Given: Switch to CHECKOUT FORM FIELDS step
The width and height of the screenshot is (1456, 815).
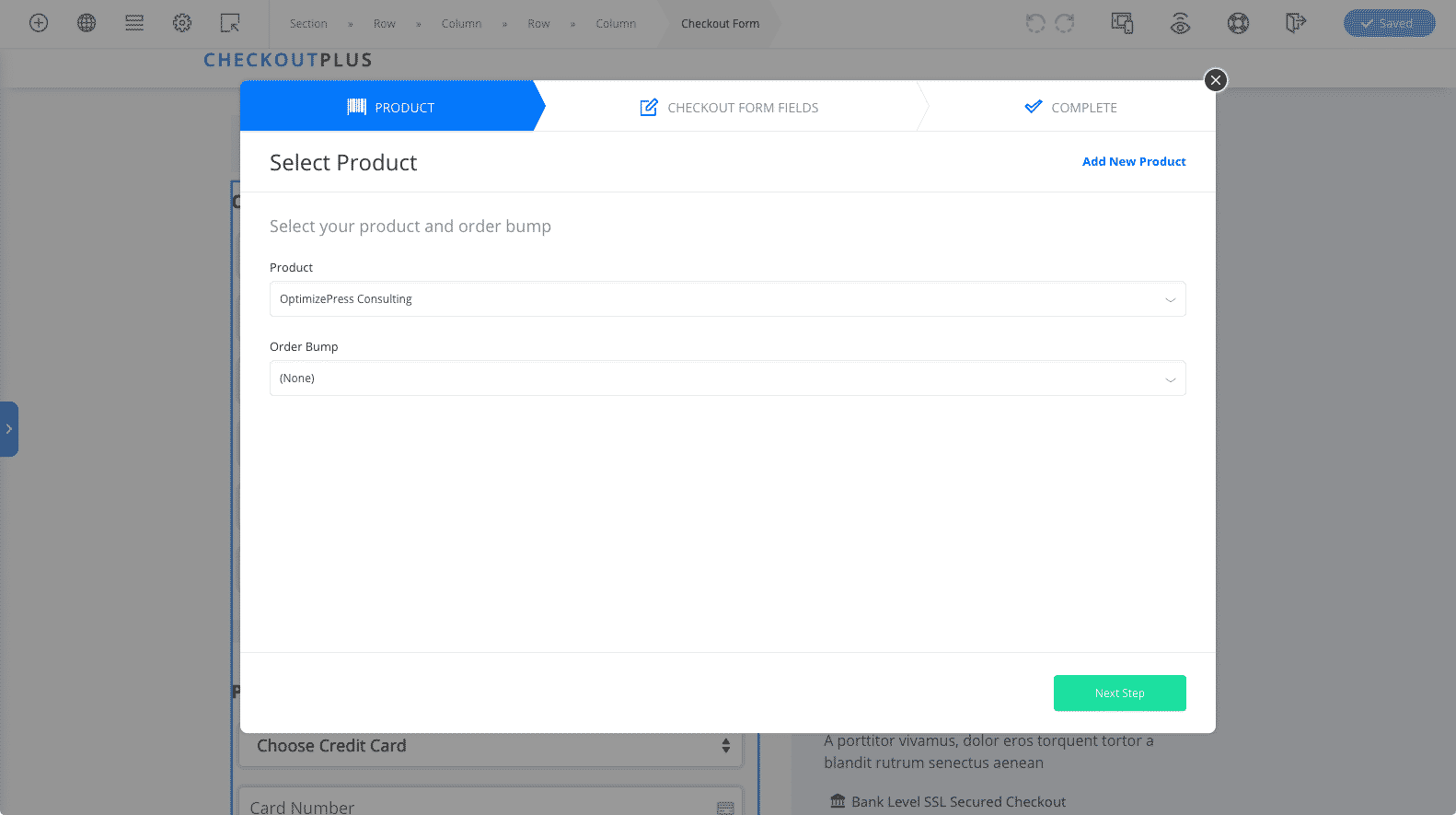Looking at the screenshot, I should pos(729,108).
